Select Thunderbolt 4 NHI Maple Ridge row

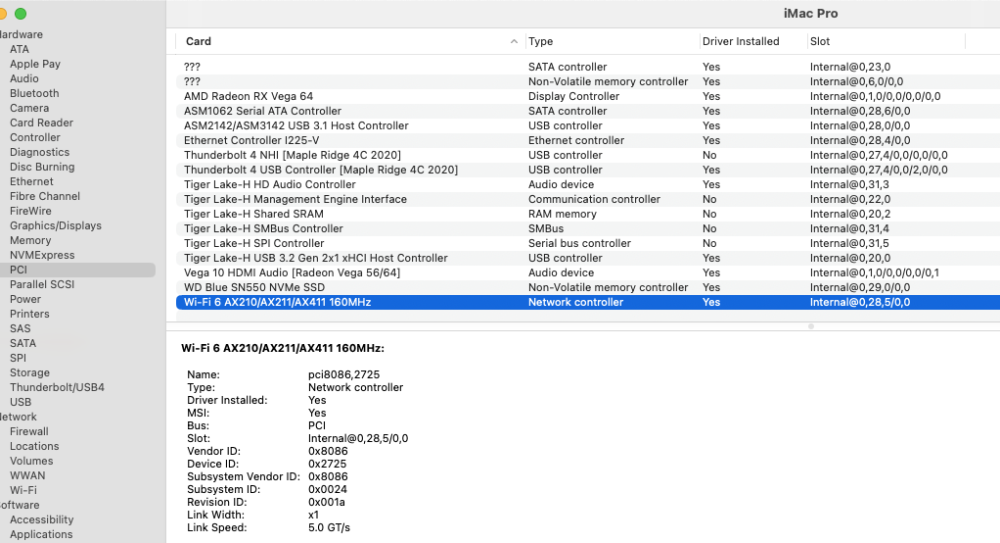coord(588,155)
